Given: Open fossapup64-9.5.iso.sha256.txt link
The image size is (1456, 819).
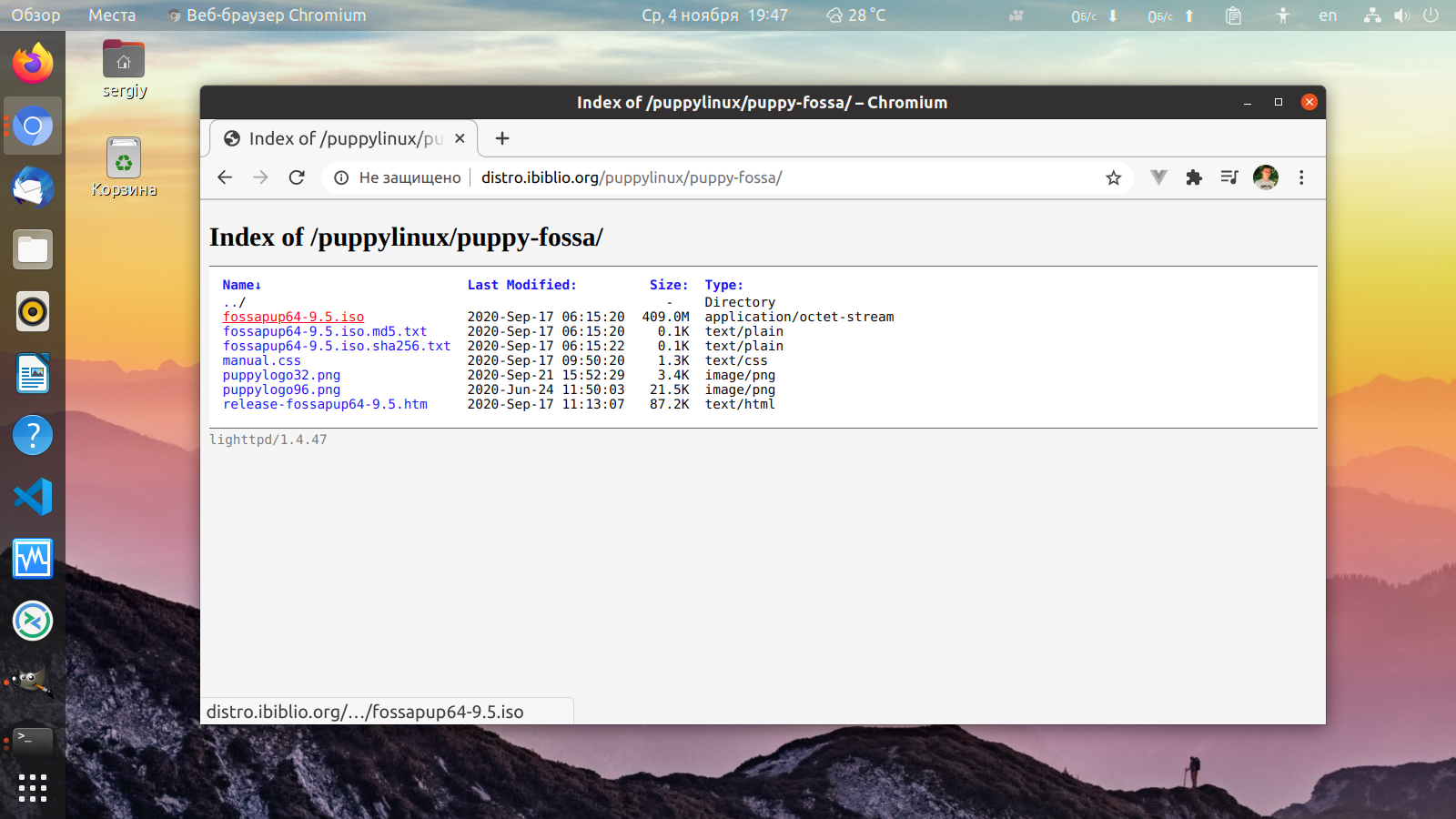Looking at the screenshot, I should point(337,346).
